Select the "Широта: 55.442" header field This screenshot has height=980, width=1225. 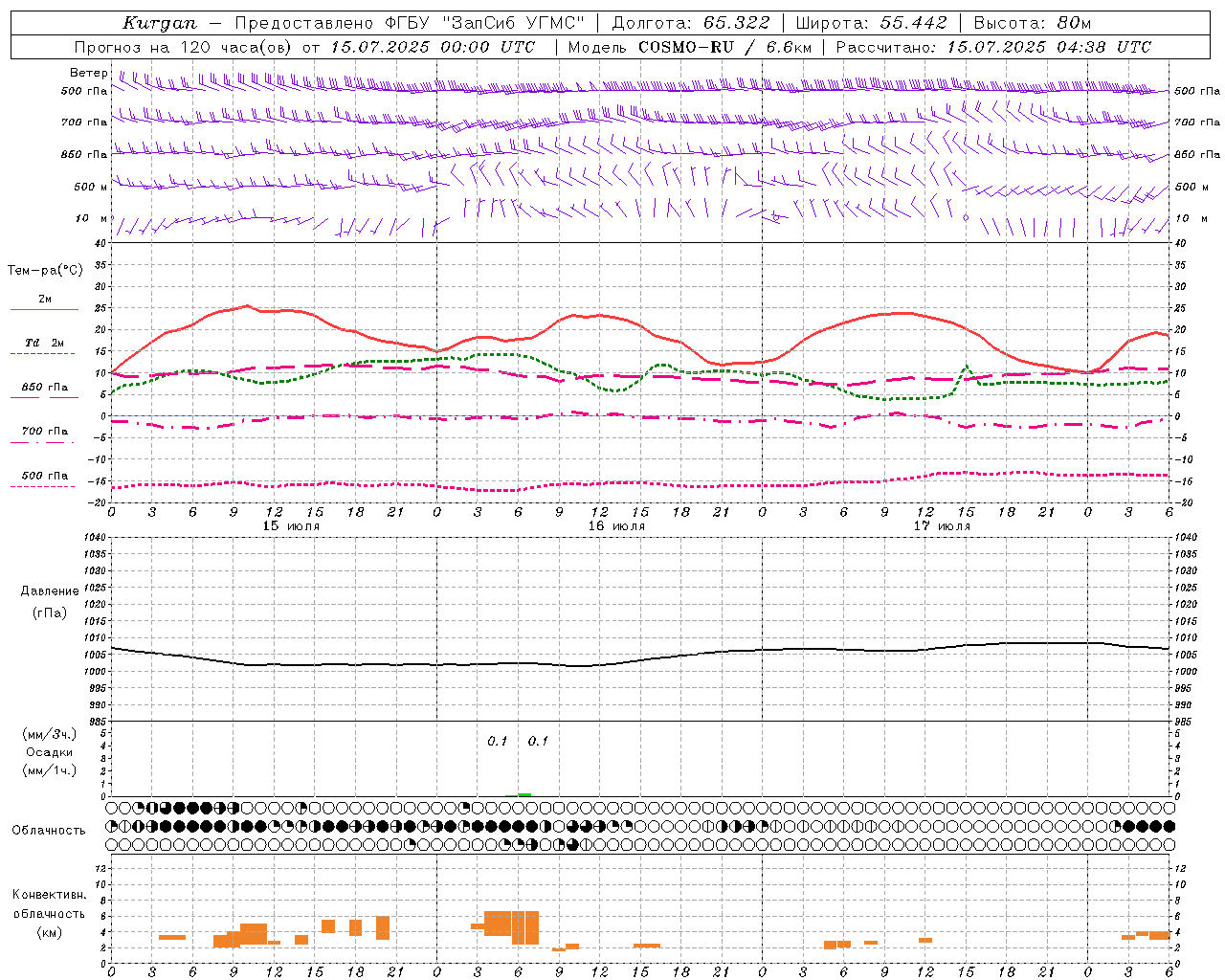tap(871, 23)
